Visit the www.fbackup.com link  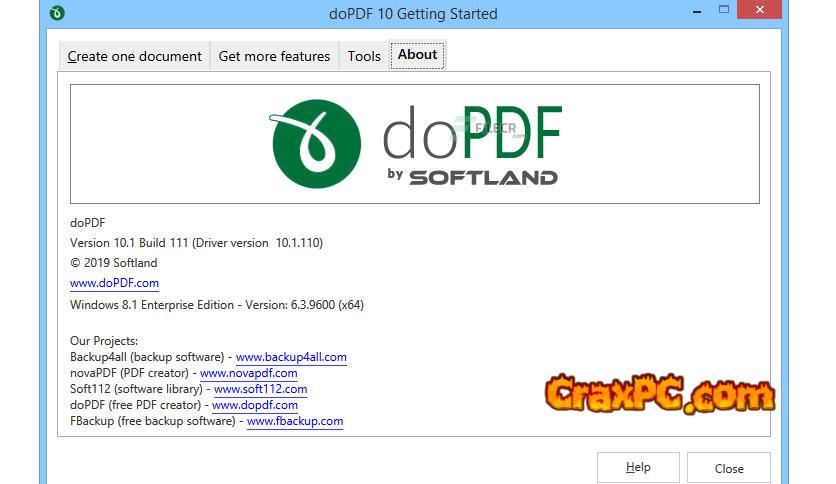pos(295,421)
